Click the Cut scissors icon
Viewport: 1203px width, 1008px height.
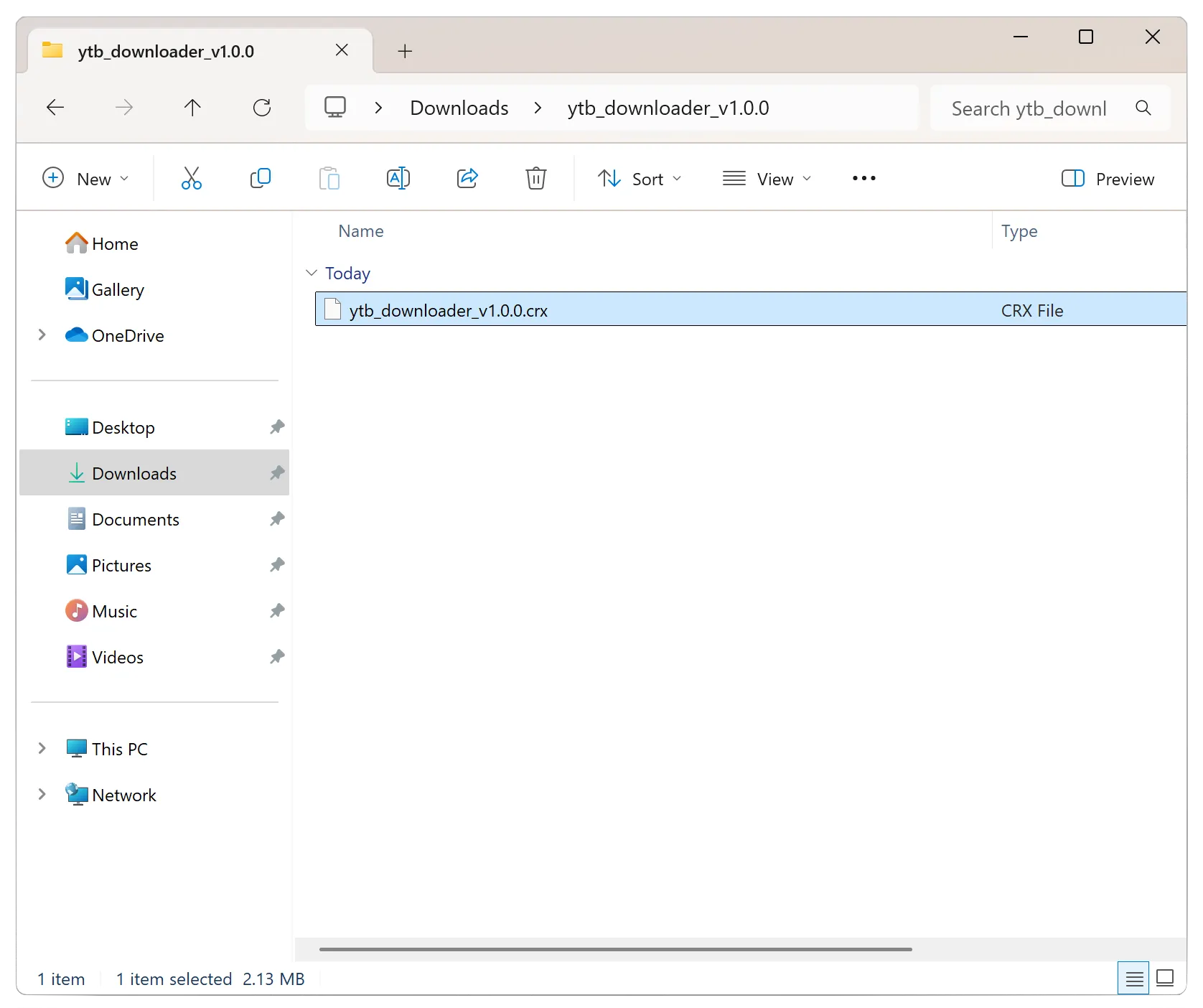tap(191, 178)
